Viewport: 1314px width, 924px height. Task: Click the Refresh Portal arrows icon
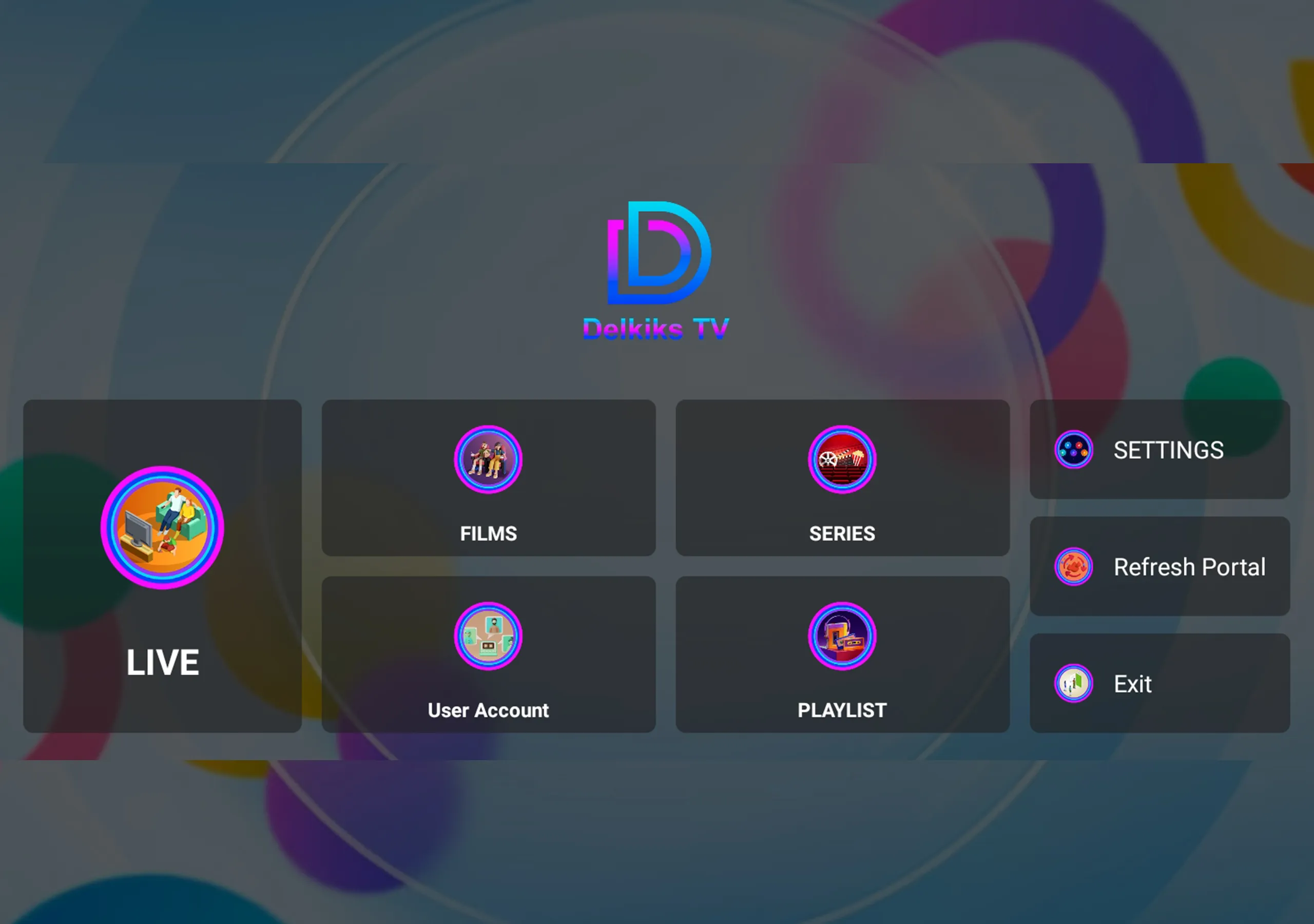tap(1074, 567)
